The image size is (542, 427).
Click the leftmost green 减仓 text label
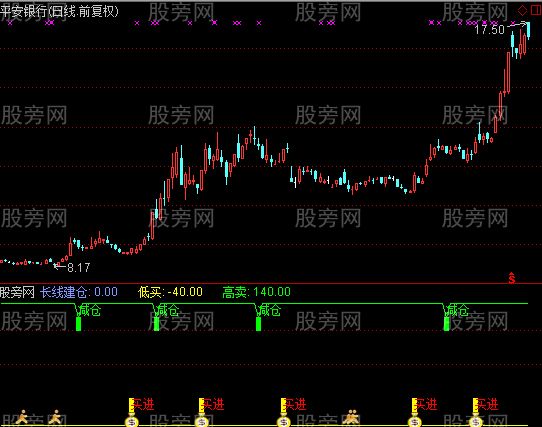tap(90, 310)
